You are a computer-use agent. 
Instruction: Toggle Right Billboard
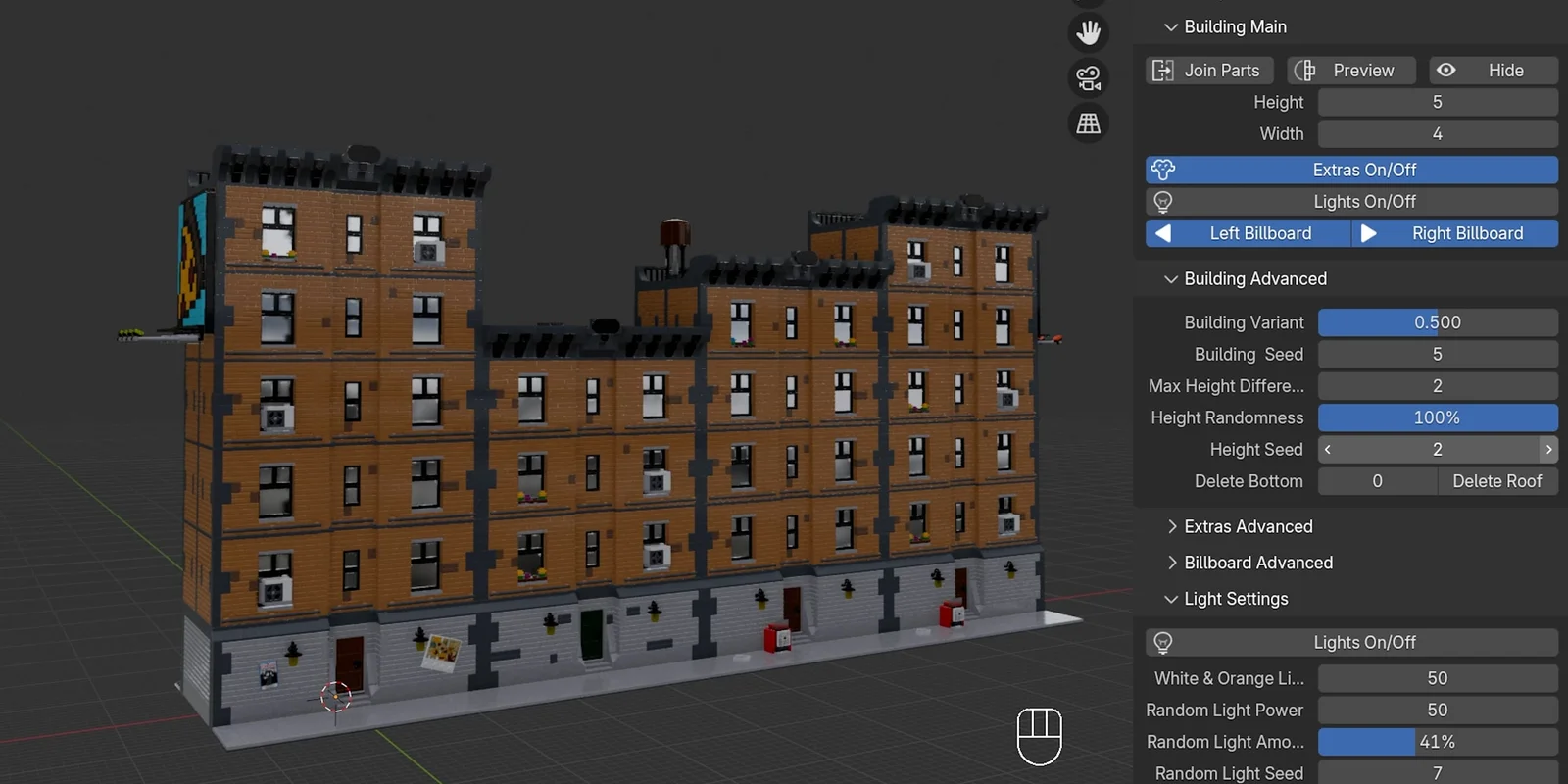[1455, 233]
